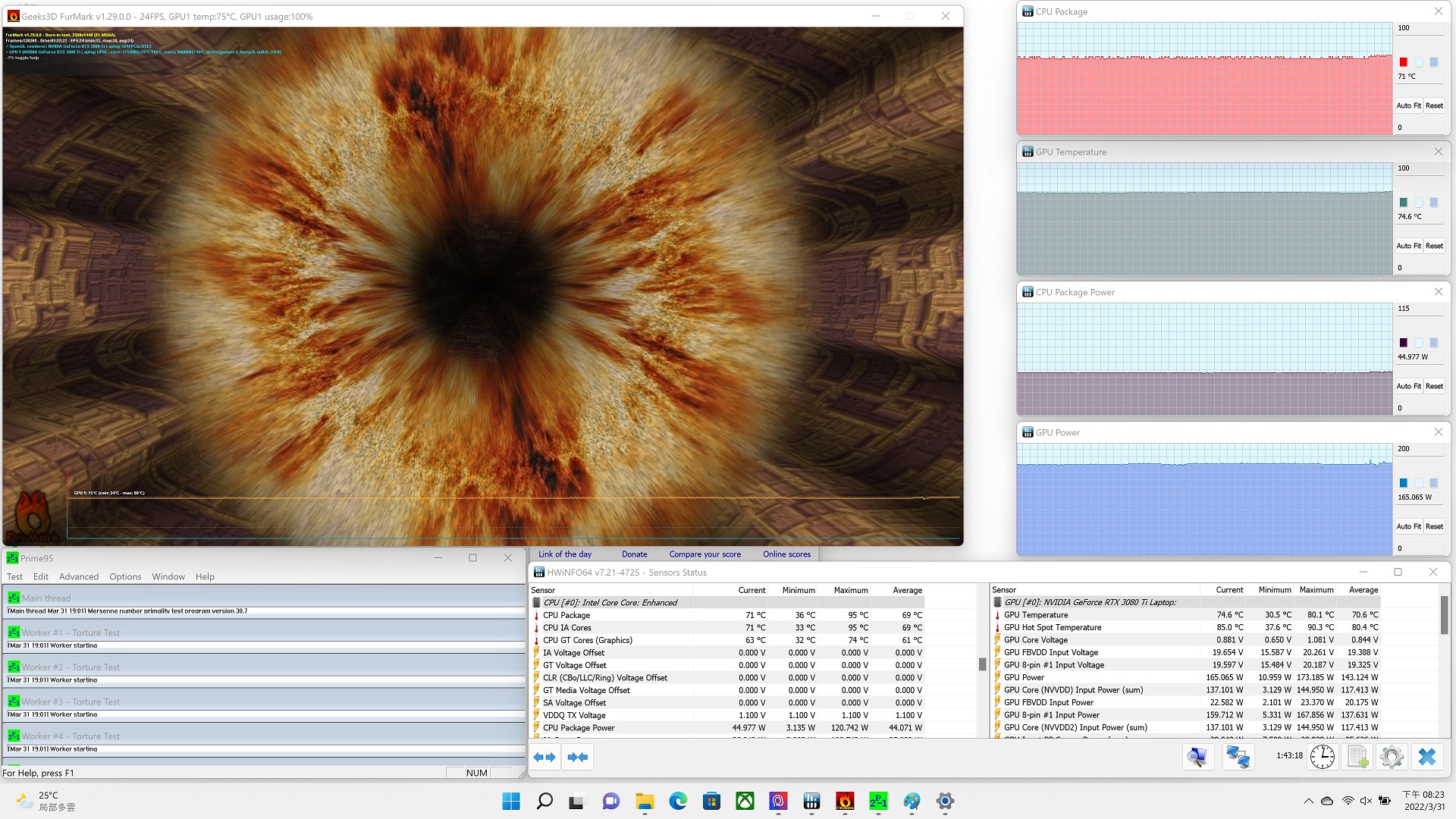This screenshot has width=1456, height=819.
Task: Click Auto Fit in CPU Package Power graph
Action: click(x=1409, y=386)
